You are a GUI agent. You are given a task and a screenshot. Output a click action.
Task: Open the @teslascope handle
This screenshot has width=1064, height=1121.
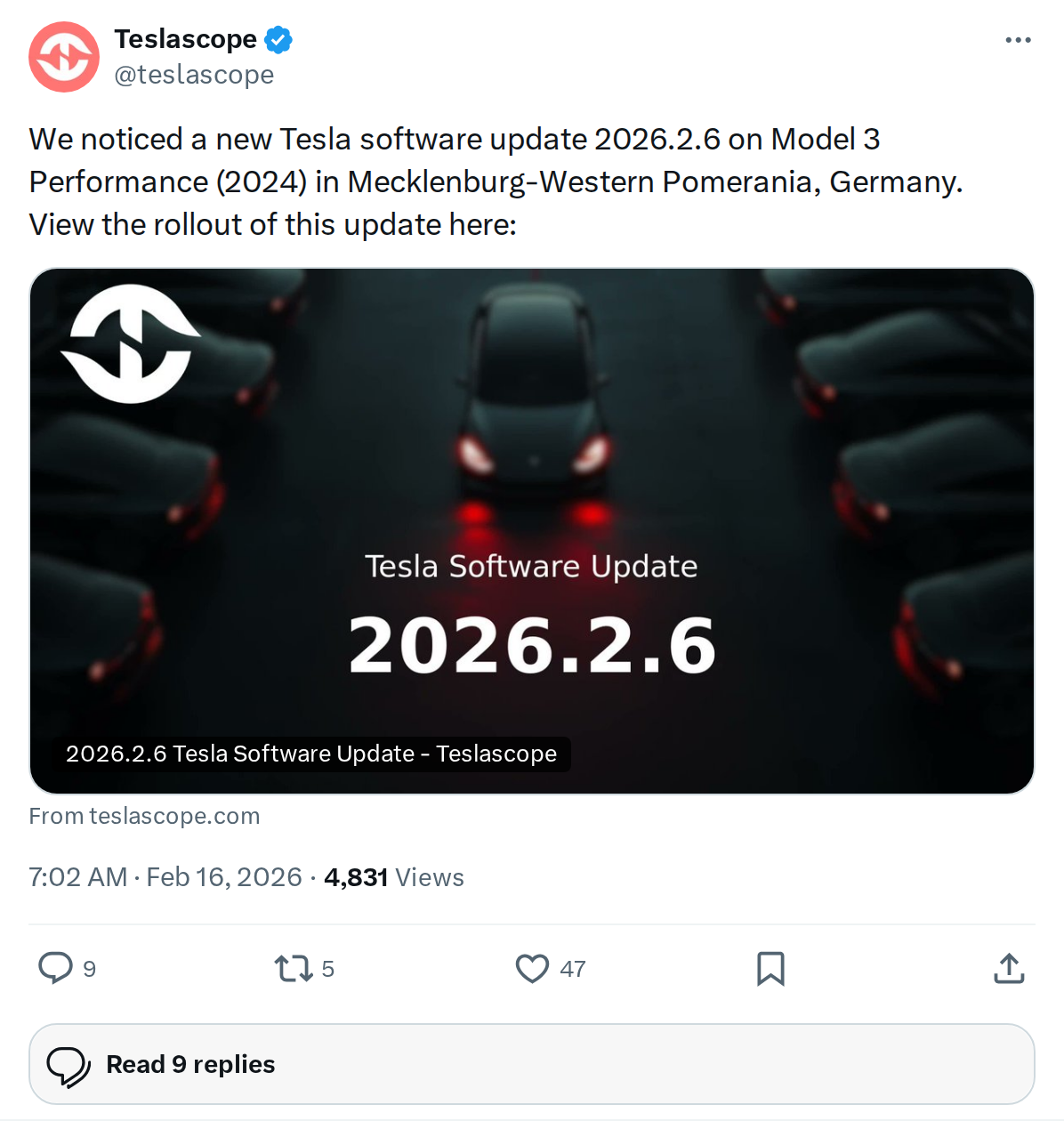click(x=194, y=75)
